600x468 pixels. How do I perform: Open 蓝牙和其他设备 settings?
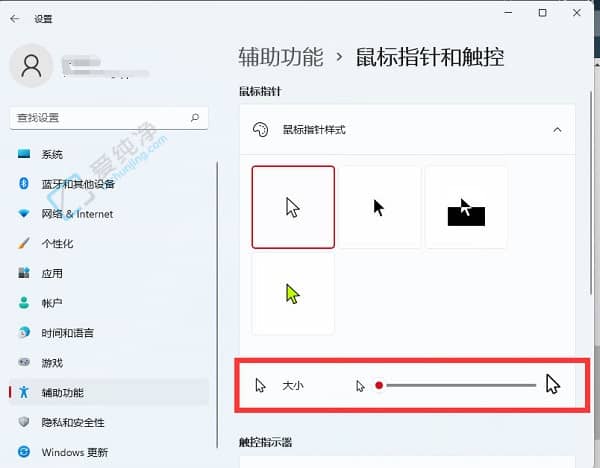pyautogui.click(x=109, y=184)
